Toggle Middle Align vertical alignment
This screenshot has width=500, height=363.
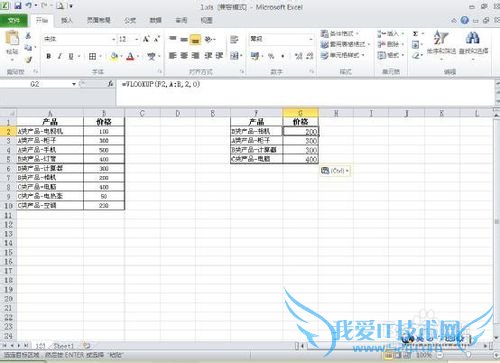[184, 39]
